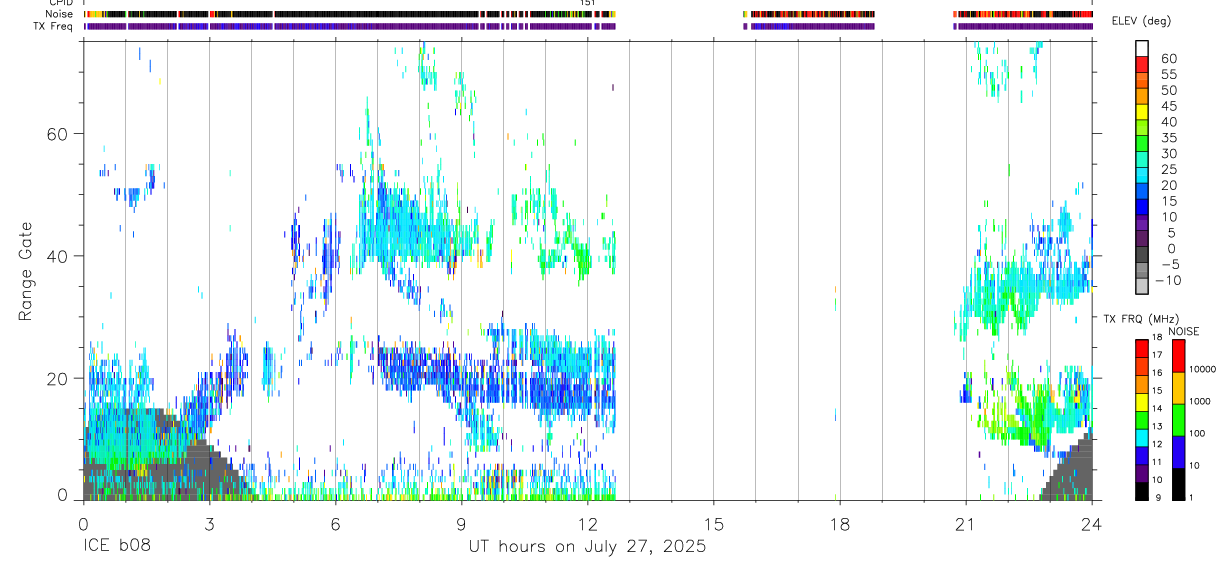Click x-axis tick label '12'
Image resolution: width=1228 pixels, height=567 pixels.
coord(587,523)
